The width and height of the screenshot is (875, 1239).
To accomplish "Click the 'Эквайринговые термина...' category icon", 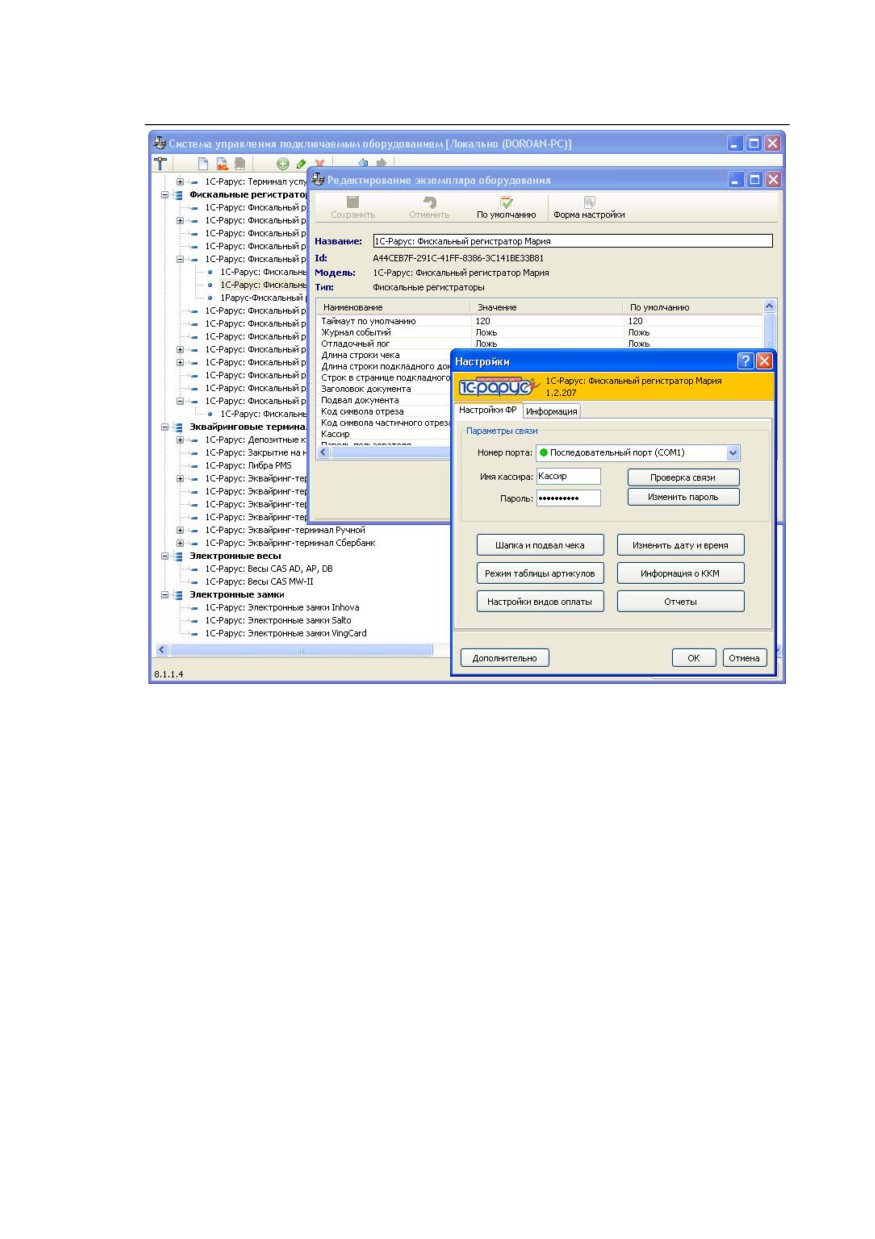I will pos(180,426).
